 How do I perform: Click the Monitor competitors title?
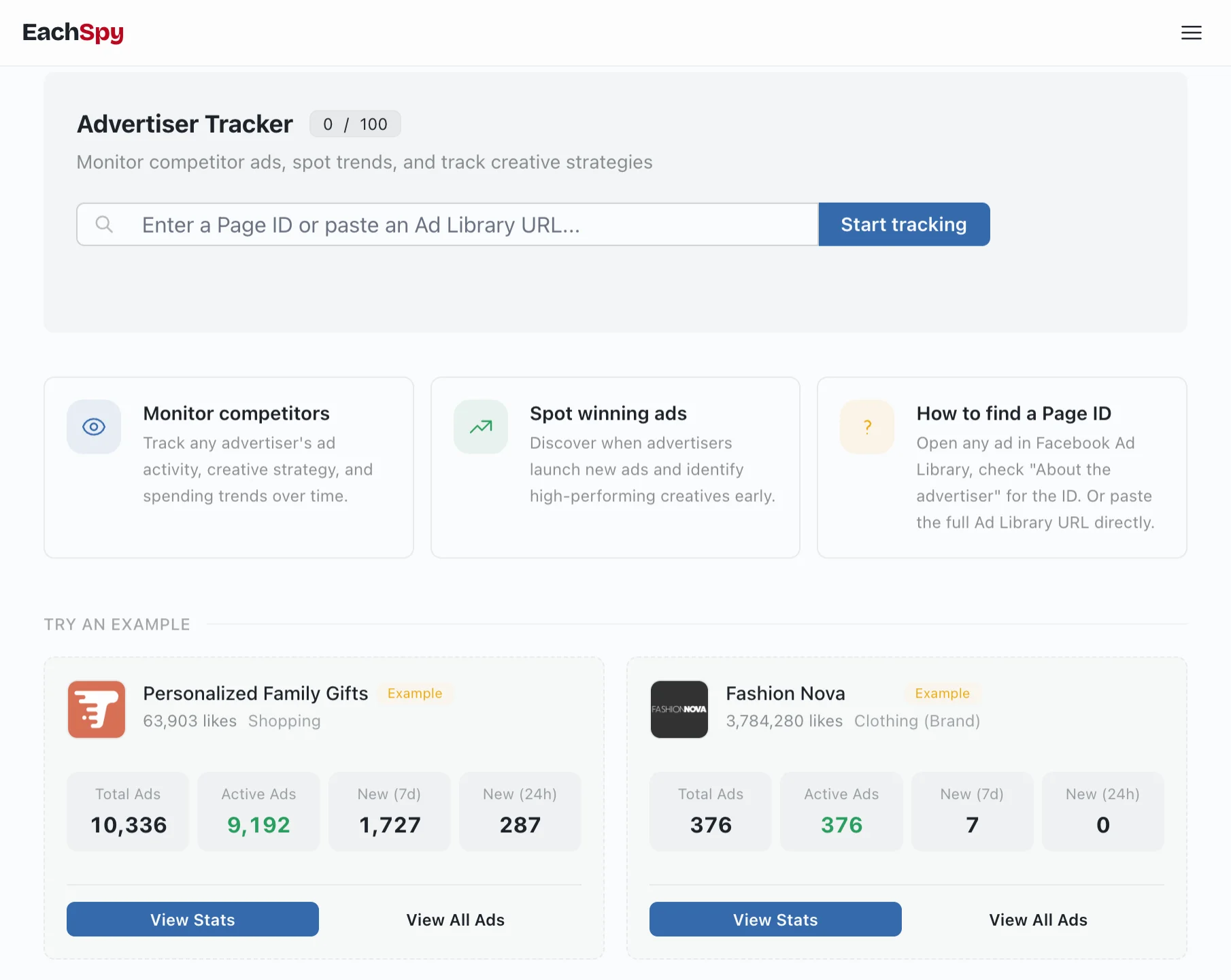pyautogui.click(x=236, y=413)
